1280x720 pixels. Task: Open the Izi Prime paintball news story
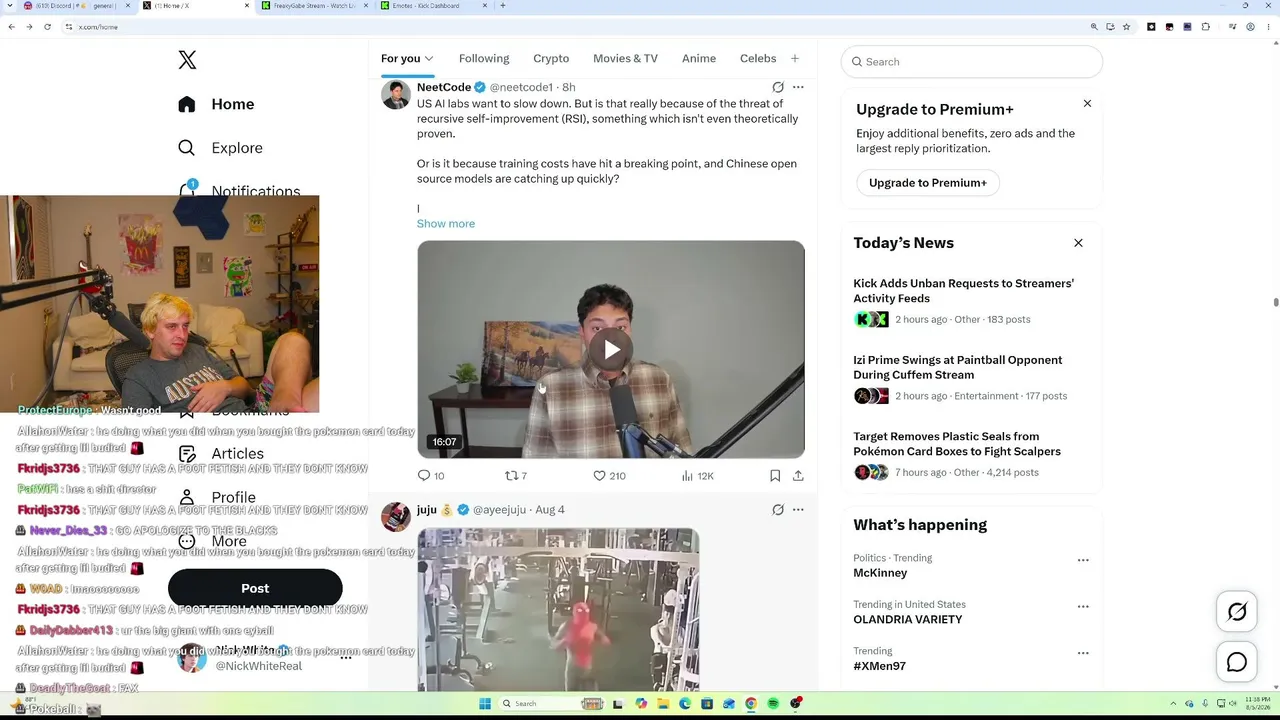tap(958, 367)
